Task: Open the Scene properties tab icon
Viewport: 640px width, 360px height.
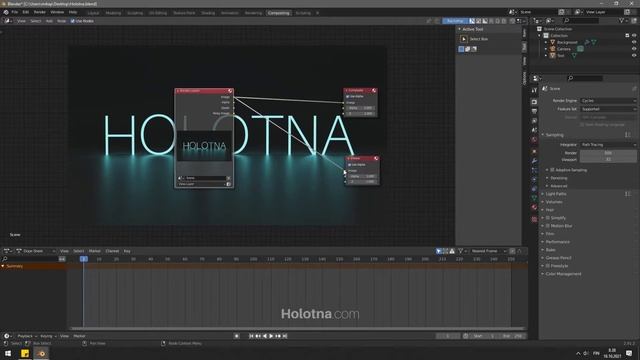Action: click(534, 130)
